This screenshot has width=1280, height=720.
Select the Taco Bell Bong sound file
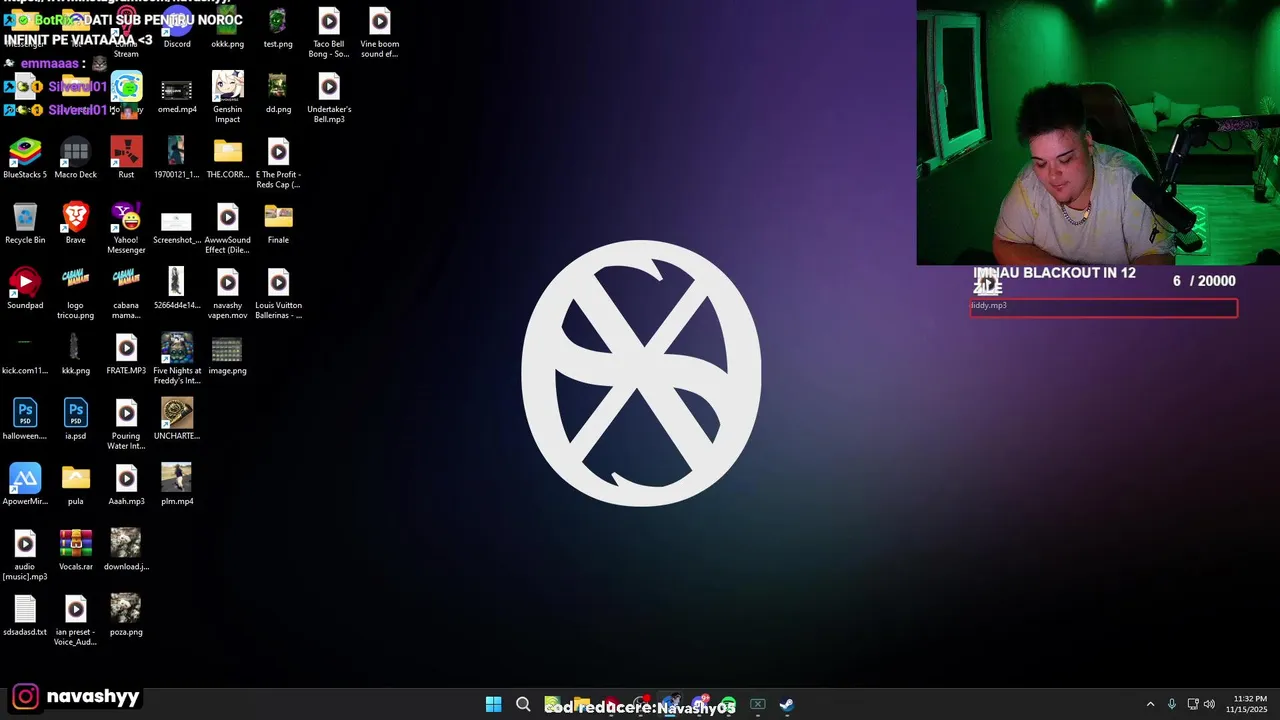(329, 32)
